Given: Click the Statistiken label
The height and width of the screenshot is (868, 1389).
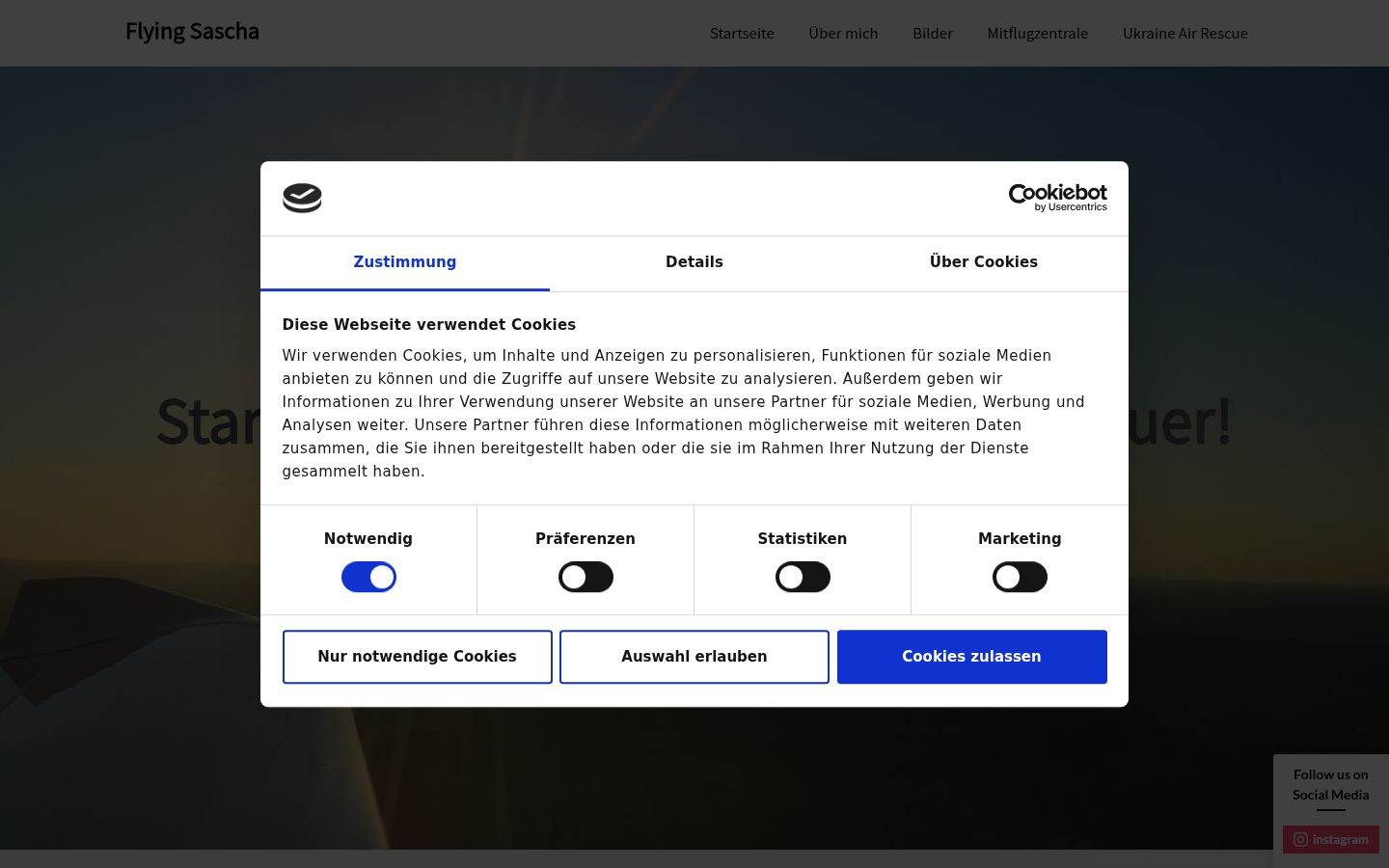Looking at the screenshot, I should coord(803,539).
